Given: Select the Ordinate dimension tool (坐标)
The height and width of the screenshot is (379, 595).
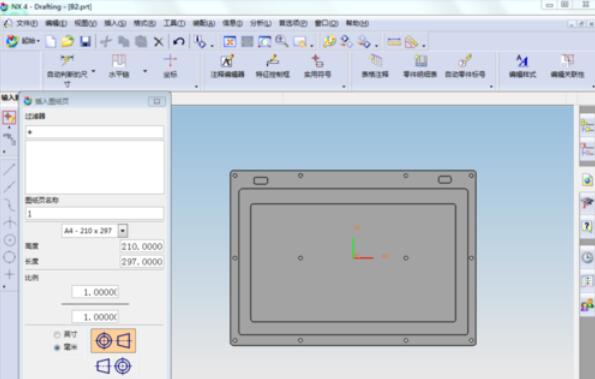Looking at the screenshot, I should 170,66.
